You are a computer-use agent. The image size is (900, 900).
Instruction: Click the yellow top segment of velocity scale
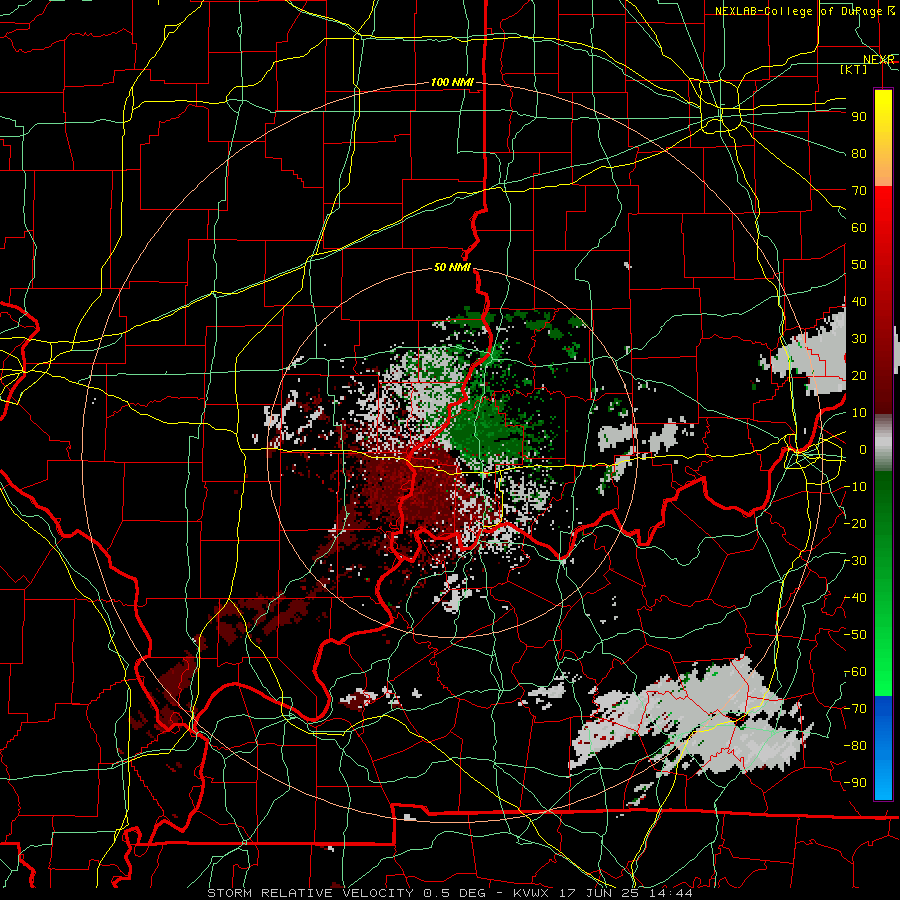tap(883, 137)
